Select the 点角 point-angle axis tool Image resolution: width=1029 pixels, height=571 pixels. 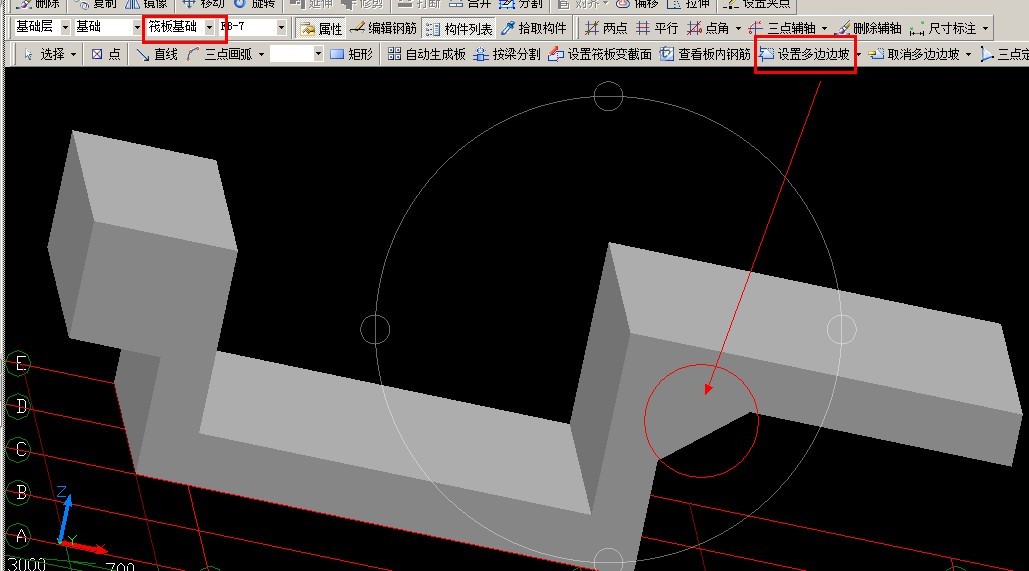point(709,28)
